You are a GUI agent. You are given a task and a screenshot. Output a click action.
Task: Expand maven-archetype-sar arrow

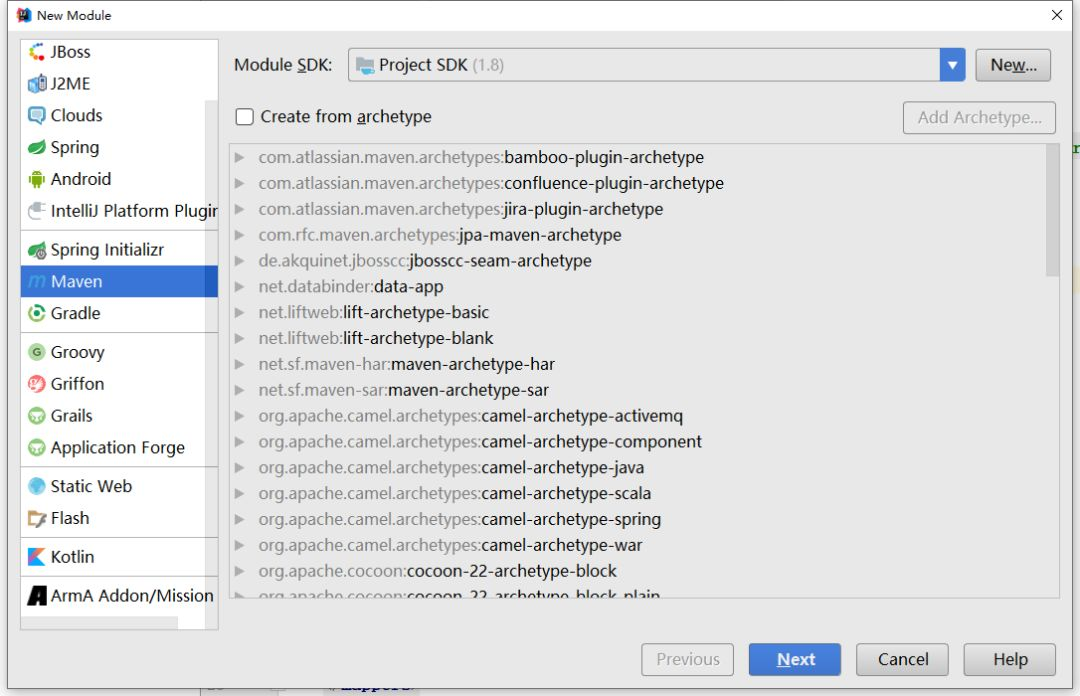point(240,390)
